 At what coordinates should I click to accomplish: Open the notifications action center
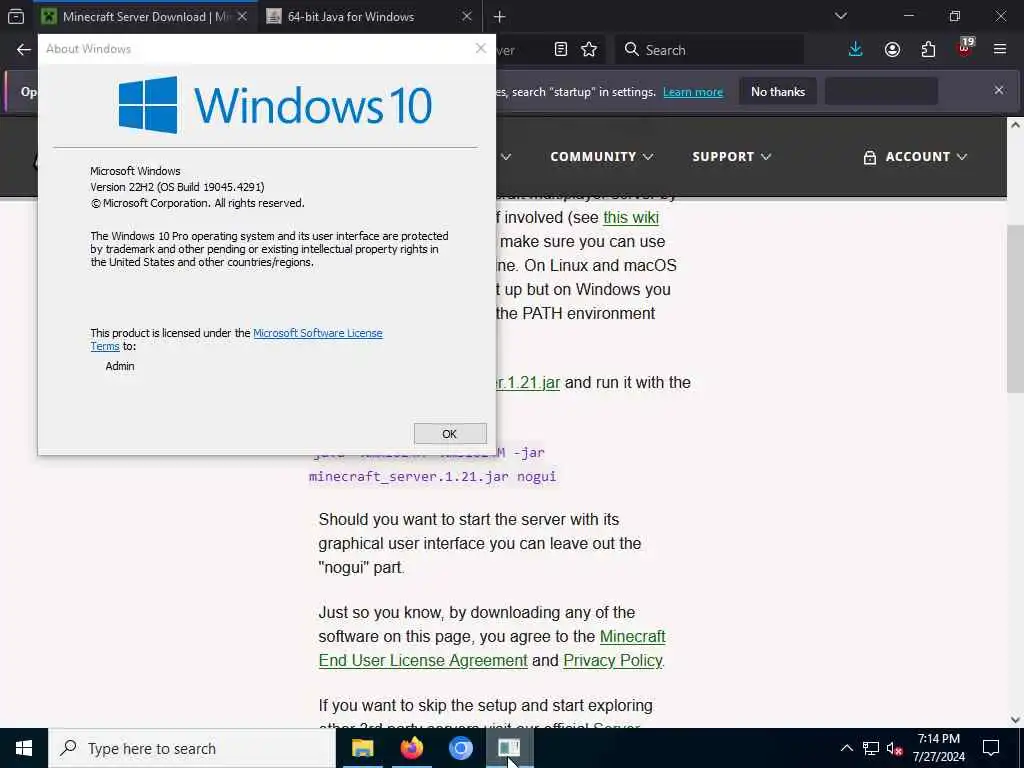[x=991, y=748]
